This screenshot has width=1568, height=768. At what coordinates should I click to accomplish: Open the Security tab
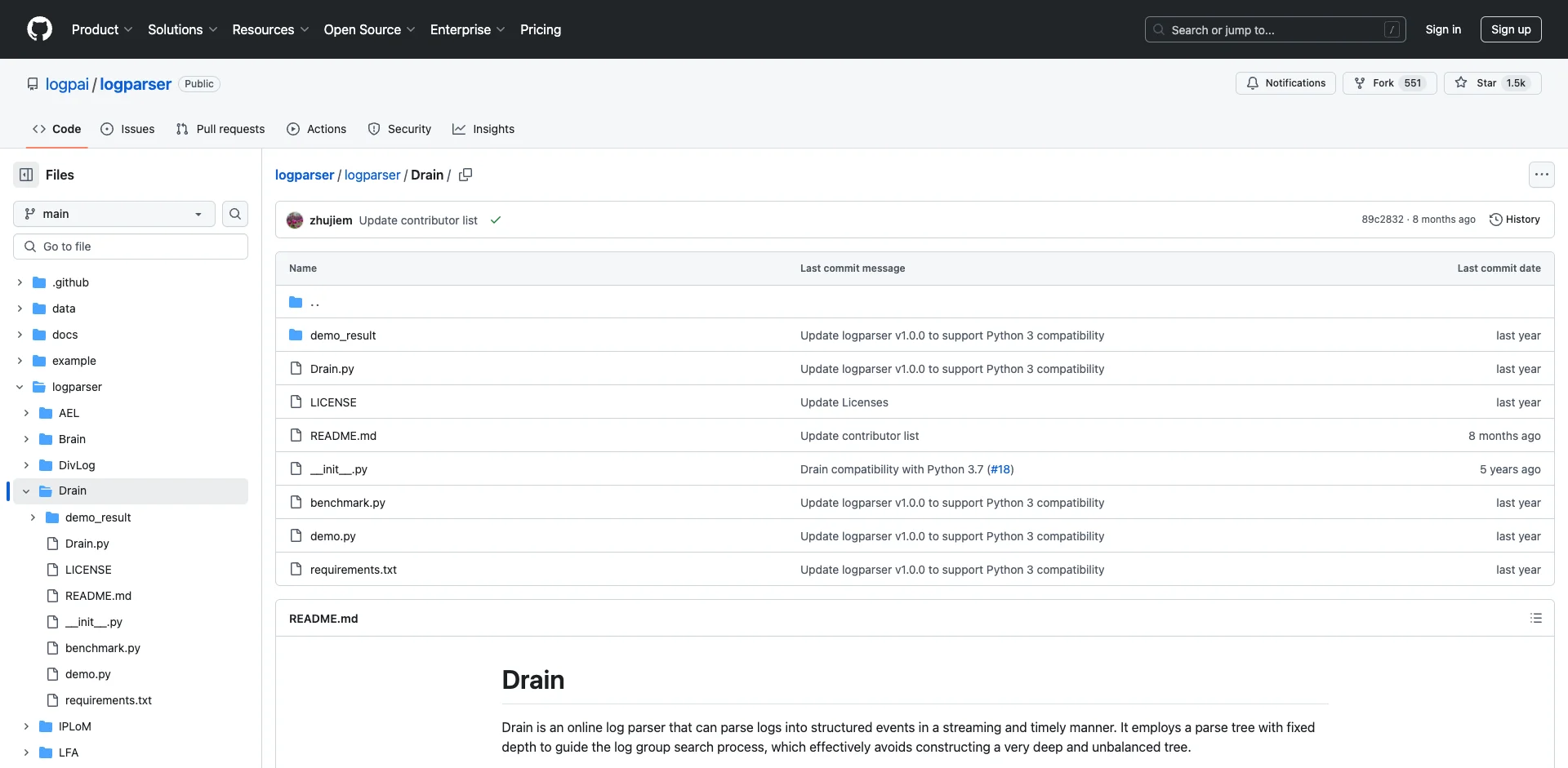pyautogui.click(x=399, y=129)
